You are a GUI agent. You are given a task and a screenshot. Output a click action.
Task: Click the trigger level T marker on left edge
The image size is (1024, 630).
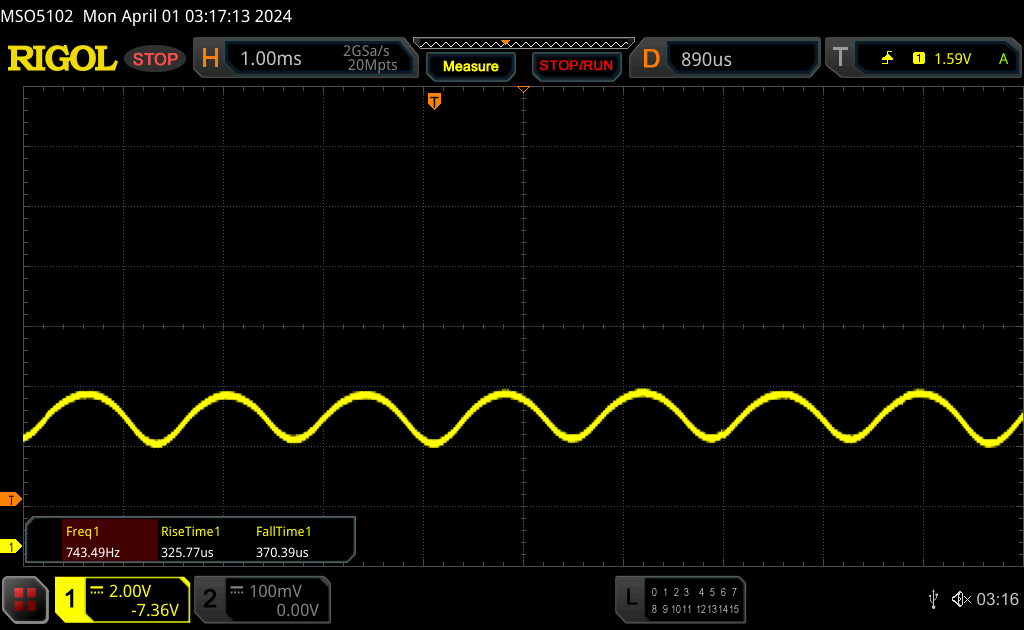click(10, 500)
